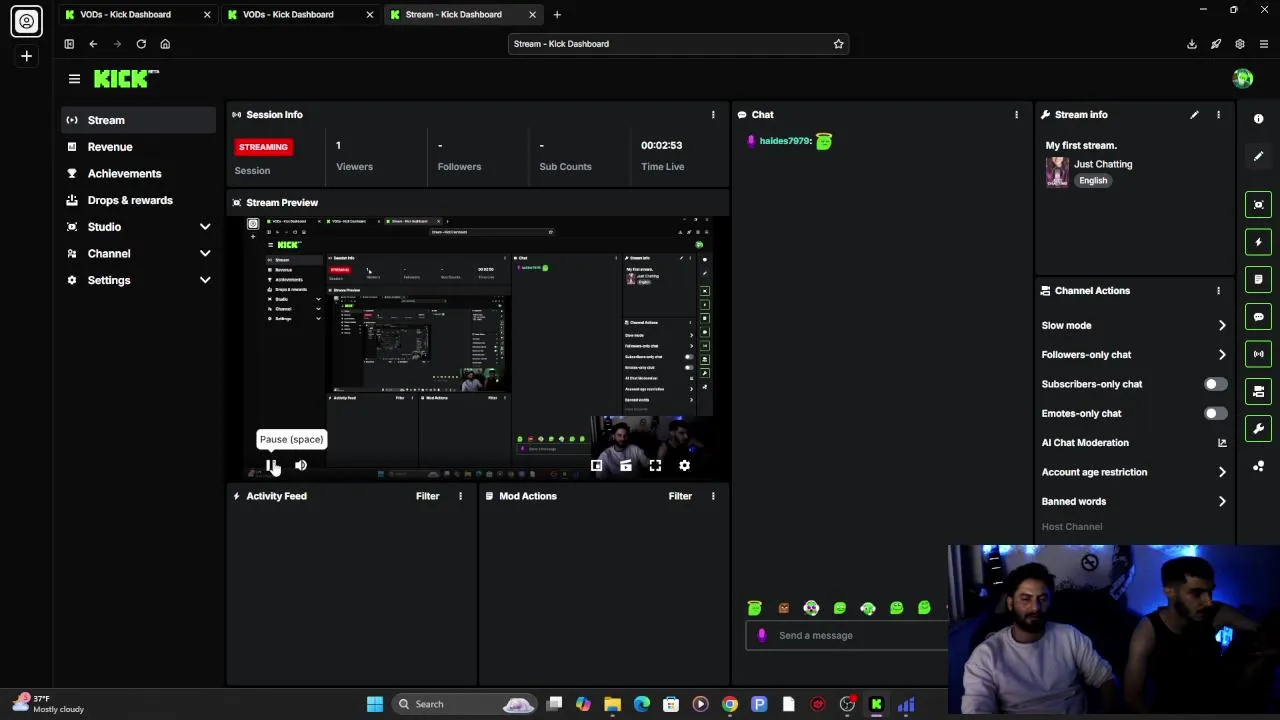Click the three-dots cluster icon in right sidebar
Image resolution: width=1280 pixels, height=720 pixels.
click(1259, 466)
